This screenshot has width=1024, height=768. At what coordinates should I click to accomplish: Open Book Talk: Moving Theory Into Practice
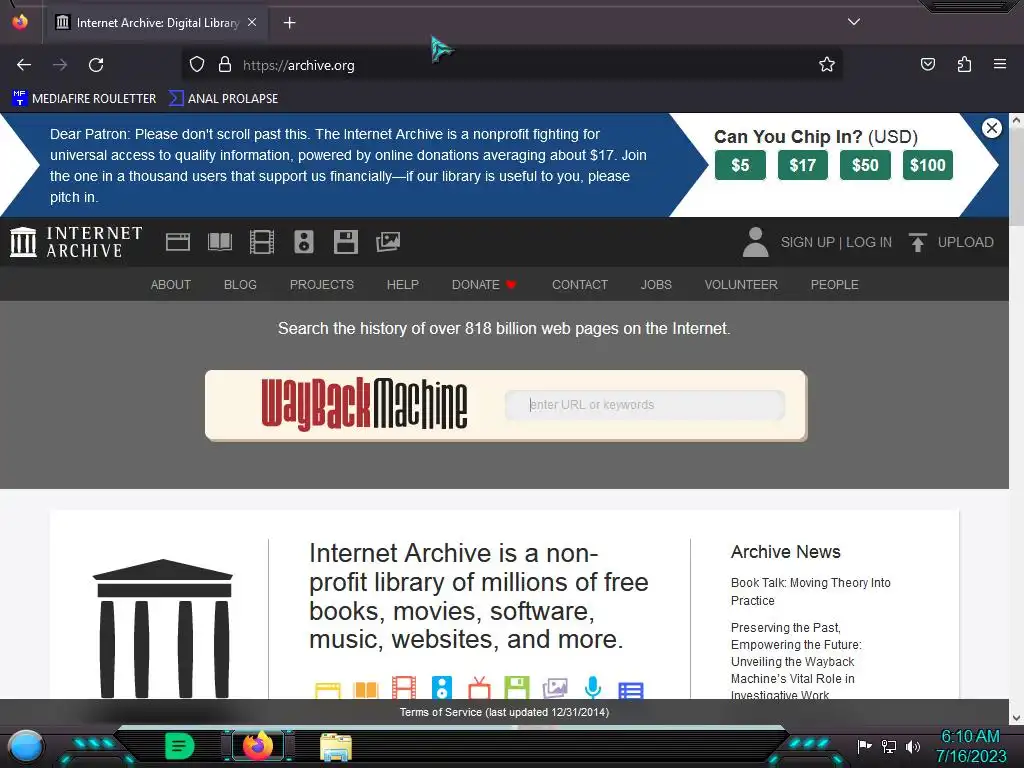point(810,591)
